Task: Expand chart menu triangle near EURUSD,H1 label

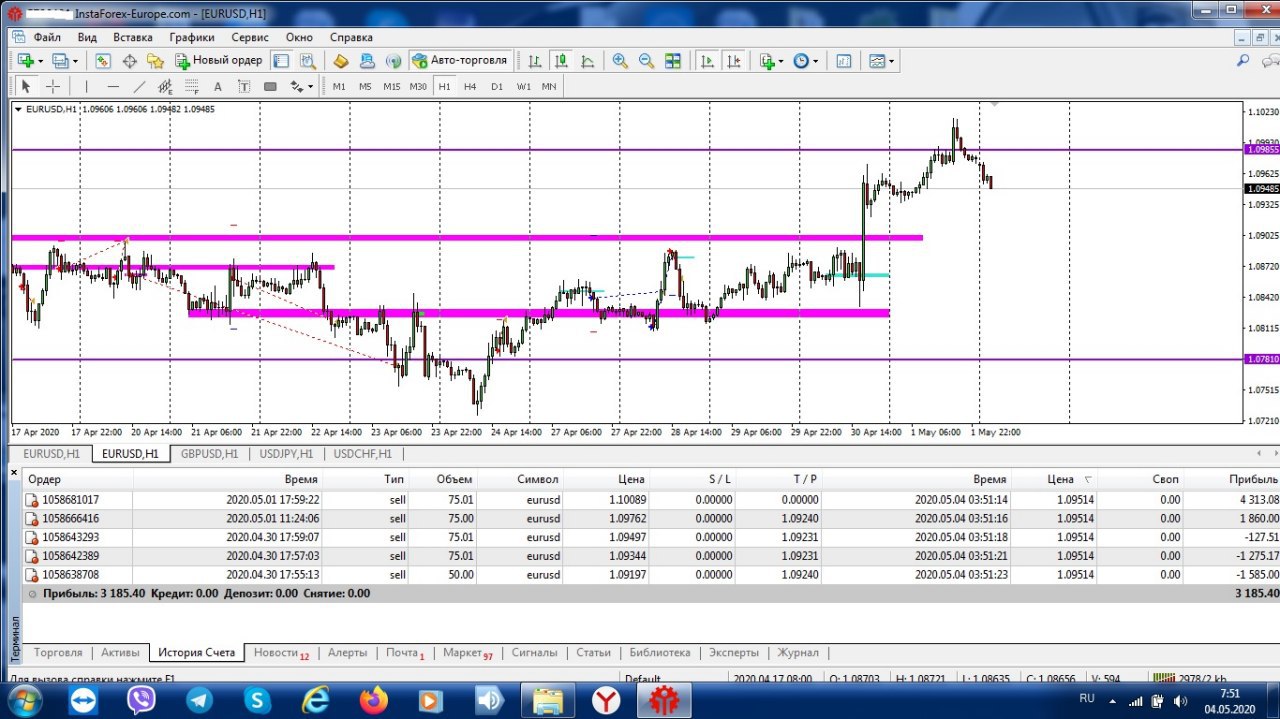Action: tap(18, 109)
